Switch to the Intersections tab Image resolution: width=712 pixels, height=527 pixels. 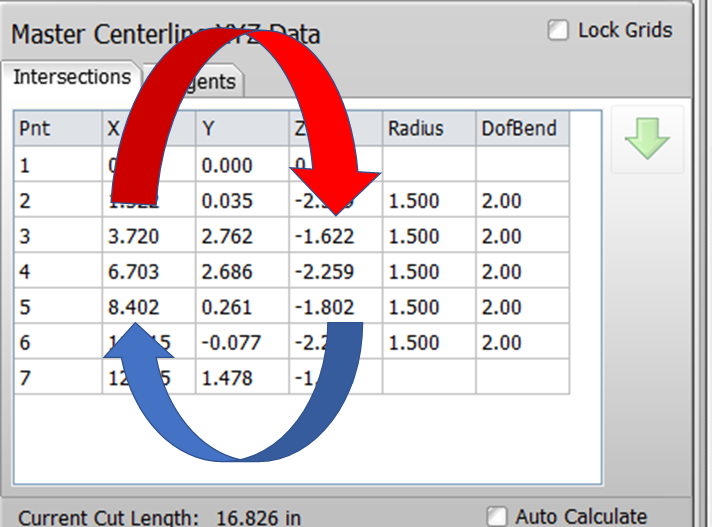coord(71,77)
